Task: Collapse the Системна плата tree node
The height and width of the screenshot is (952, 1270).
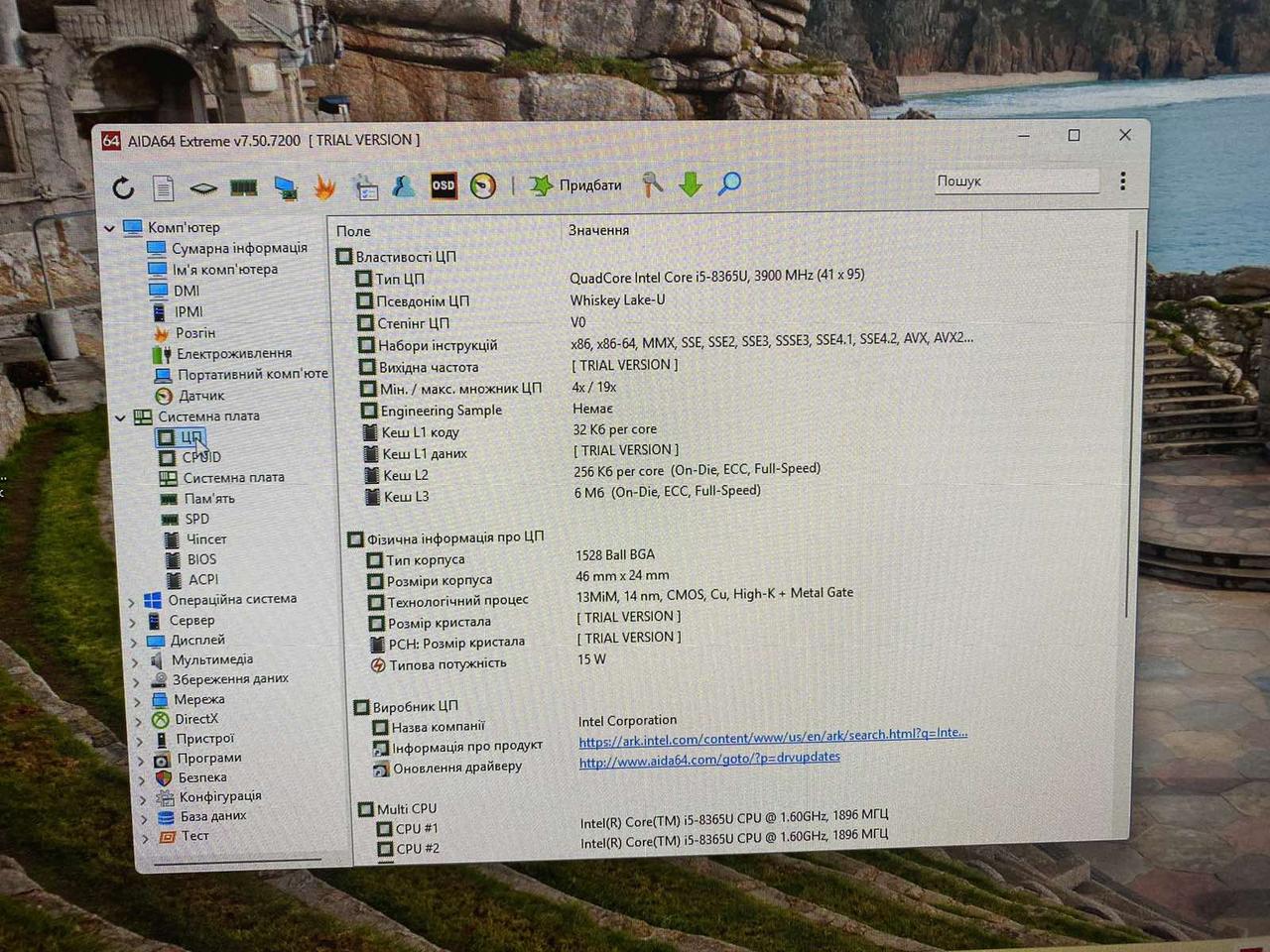Action: pyautogui.click(x=120, y=417)
